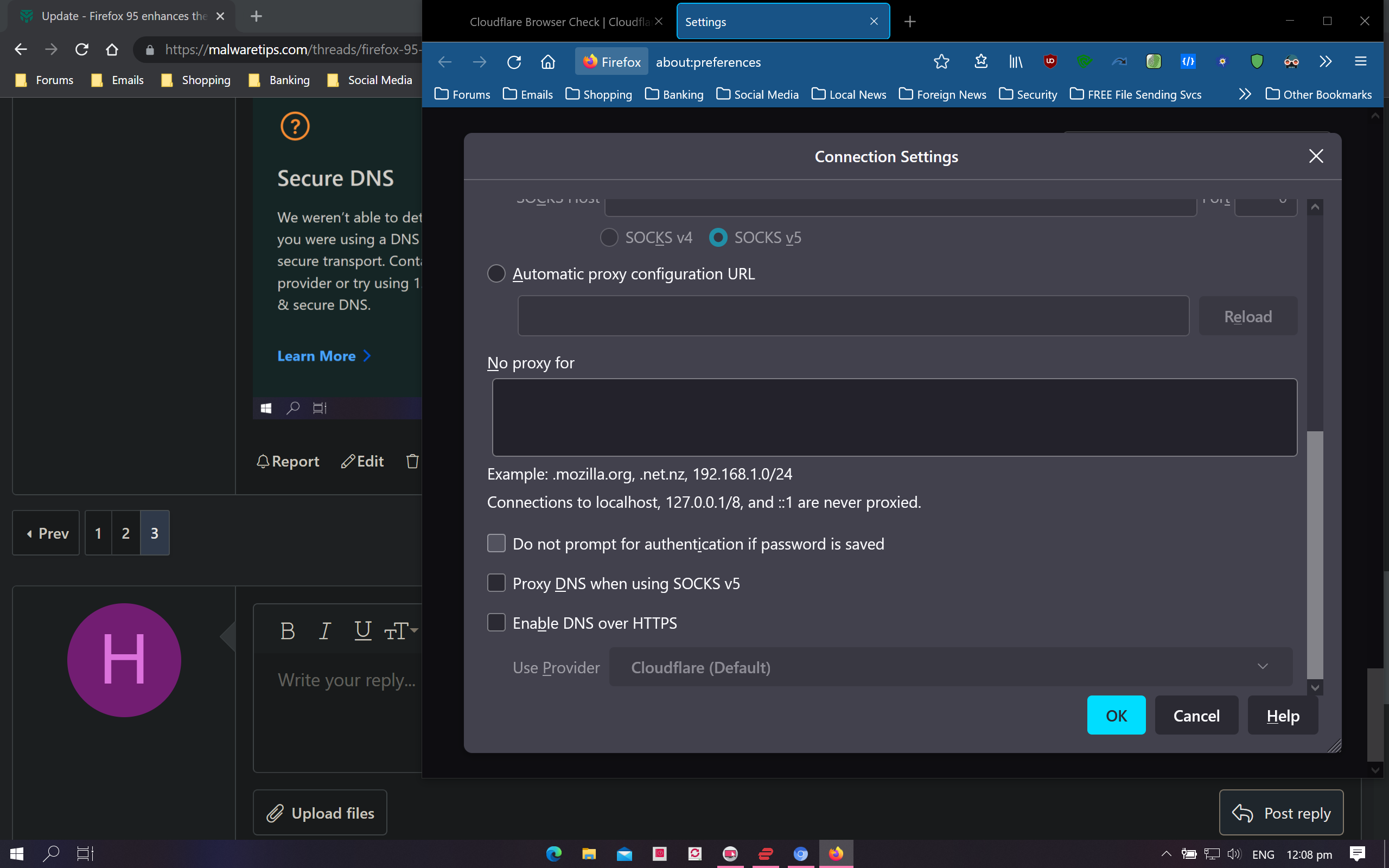
Task: Select the SOCKS v4 radio button
Action: tap(608, 237)
